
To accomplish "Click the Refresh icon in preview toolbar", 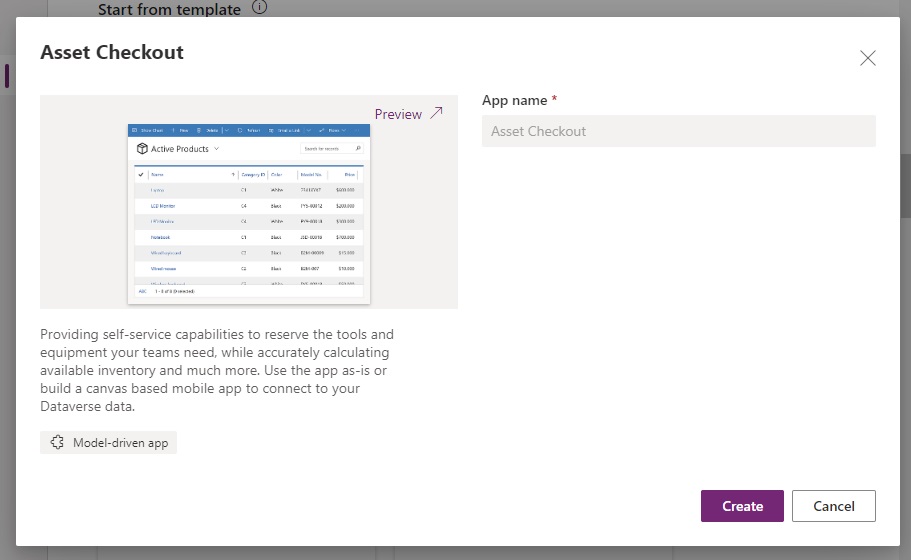I will (x=240, y=130).
